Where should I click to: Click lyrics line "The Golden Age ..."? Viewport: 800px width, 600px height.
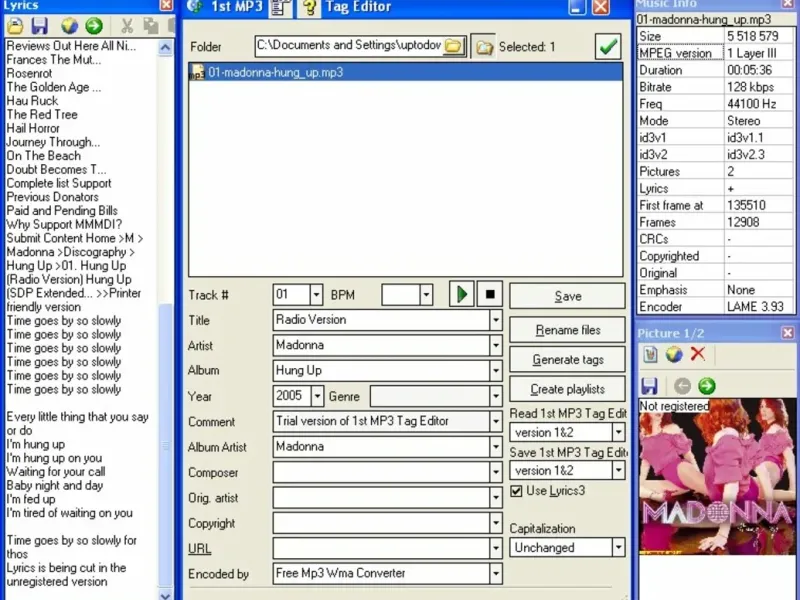point(54,87)
